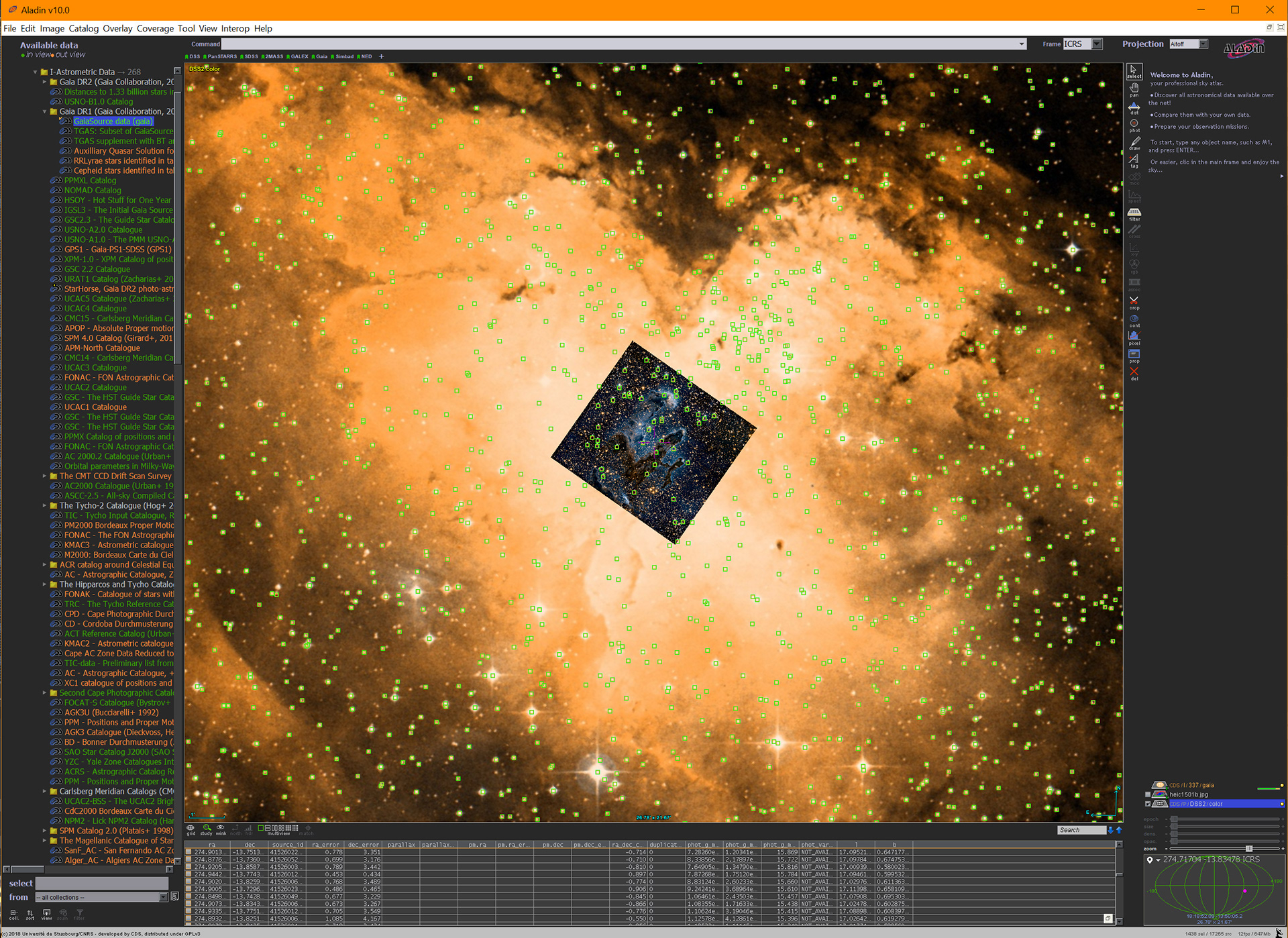Toggle the SDSS bookmark shortcut
This screenshot has width=1288, height=938.
(x=250, y=56)
